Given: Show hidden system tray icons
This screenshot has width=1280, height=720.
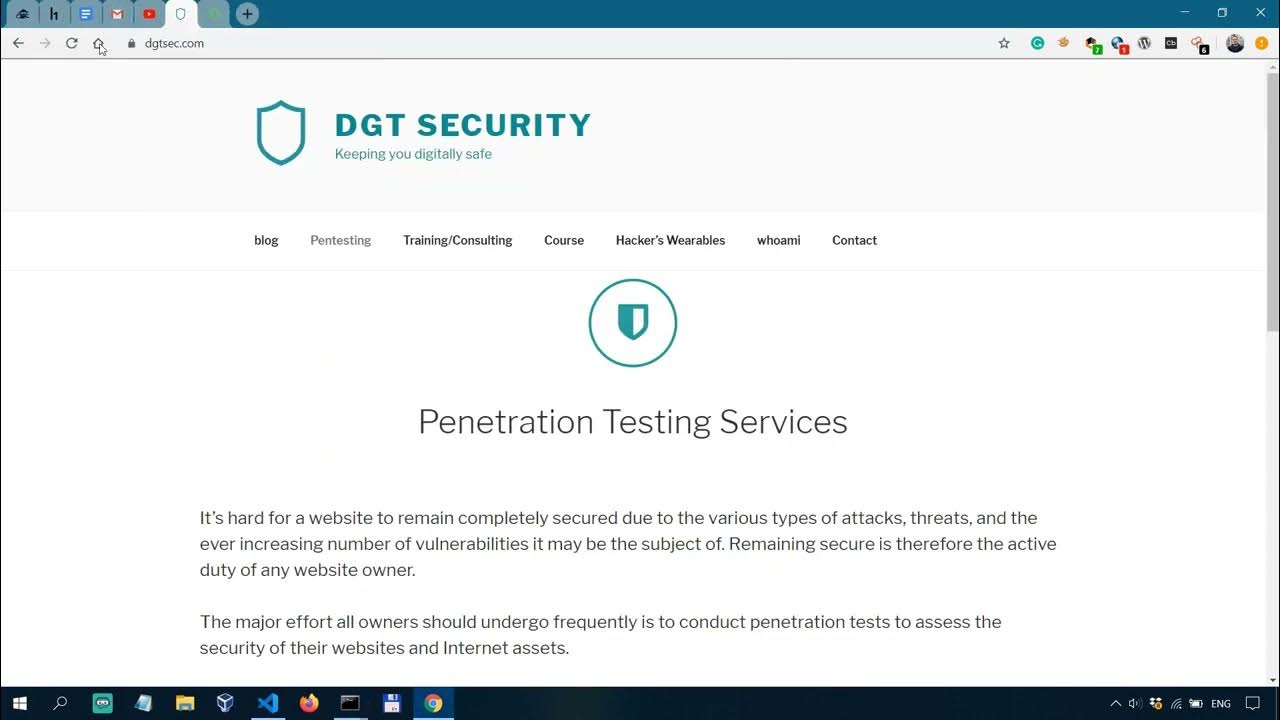Looking at the screenshot, I should (1116, 703).
